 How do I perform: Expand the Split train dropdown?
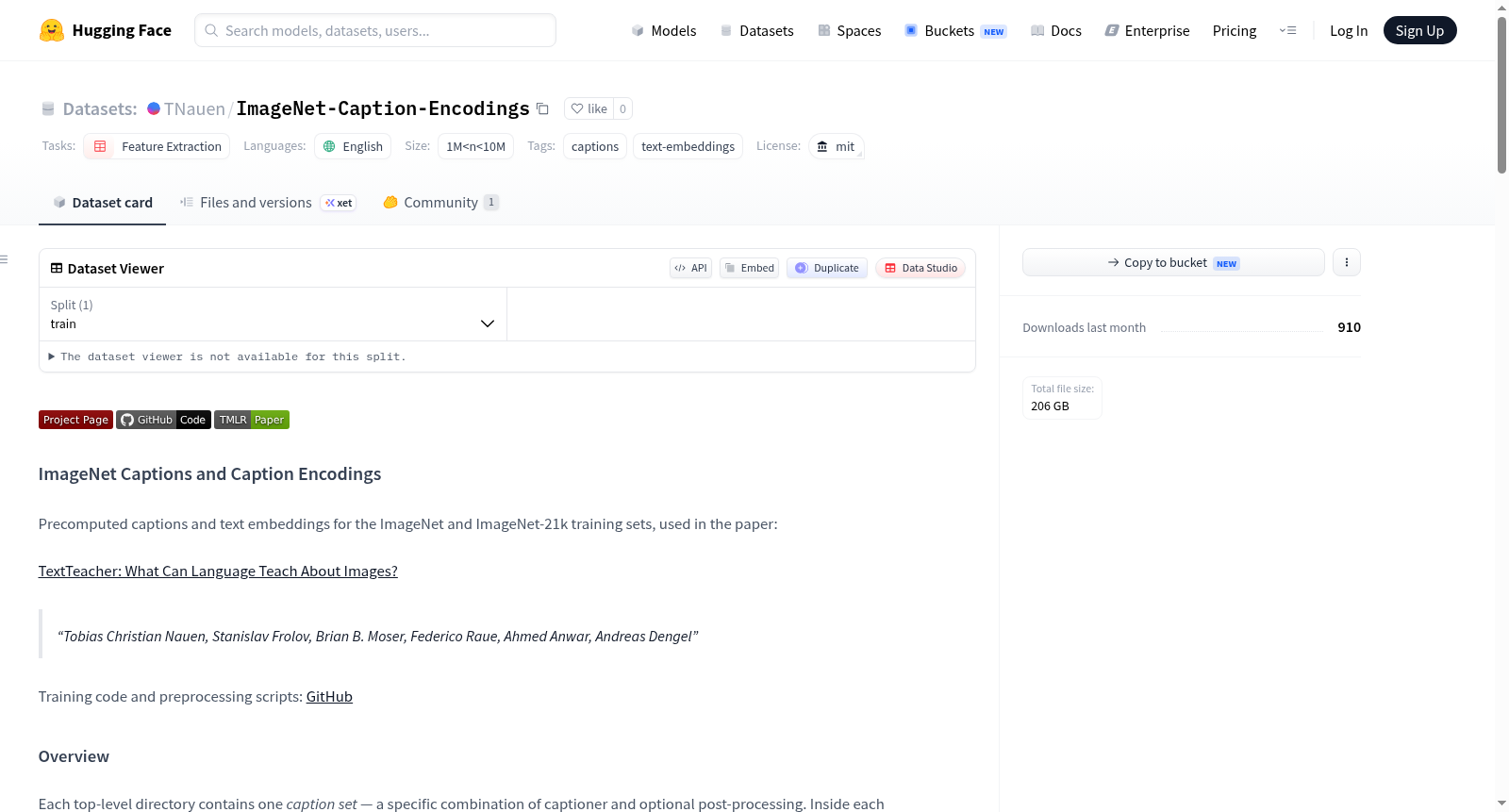[x=273, y=314]
